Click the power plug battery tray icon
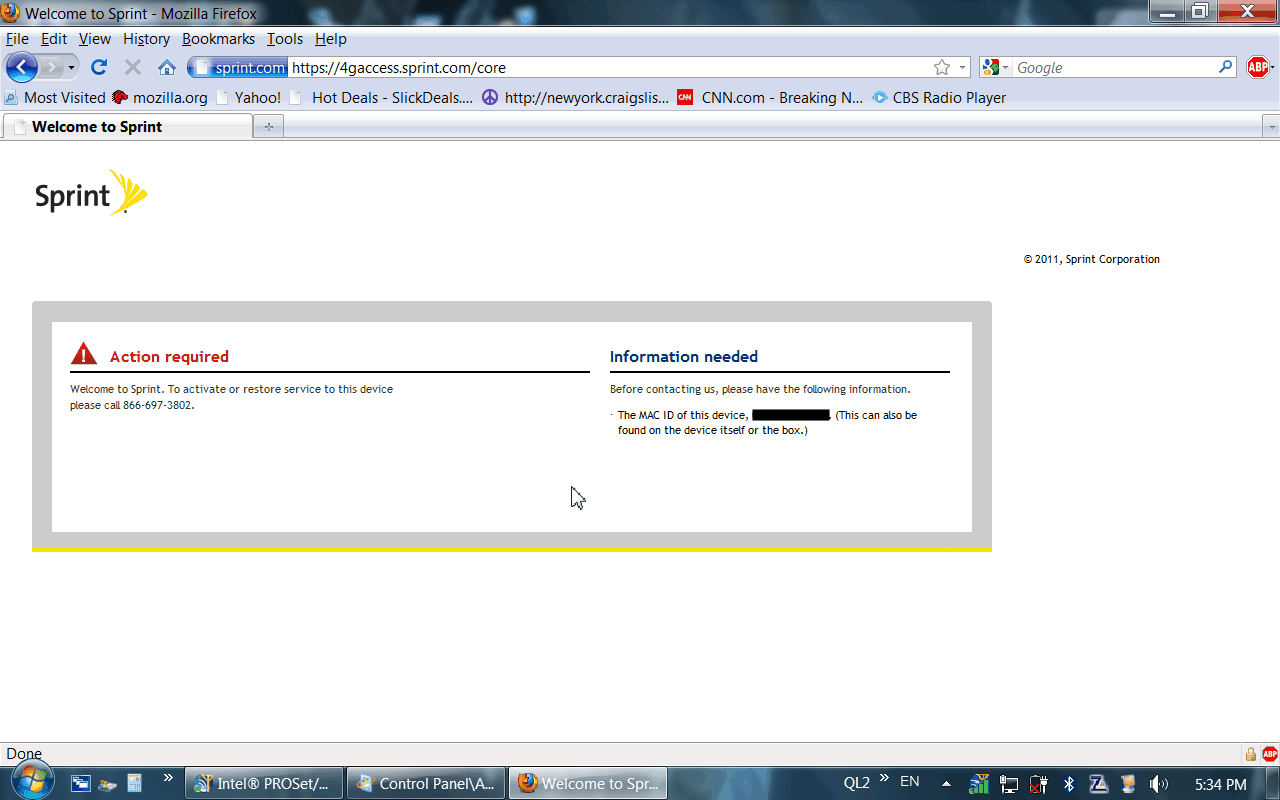This screenshot has width=1280, height=800. point(1038,784)
